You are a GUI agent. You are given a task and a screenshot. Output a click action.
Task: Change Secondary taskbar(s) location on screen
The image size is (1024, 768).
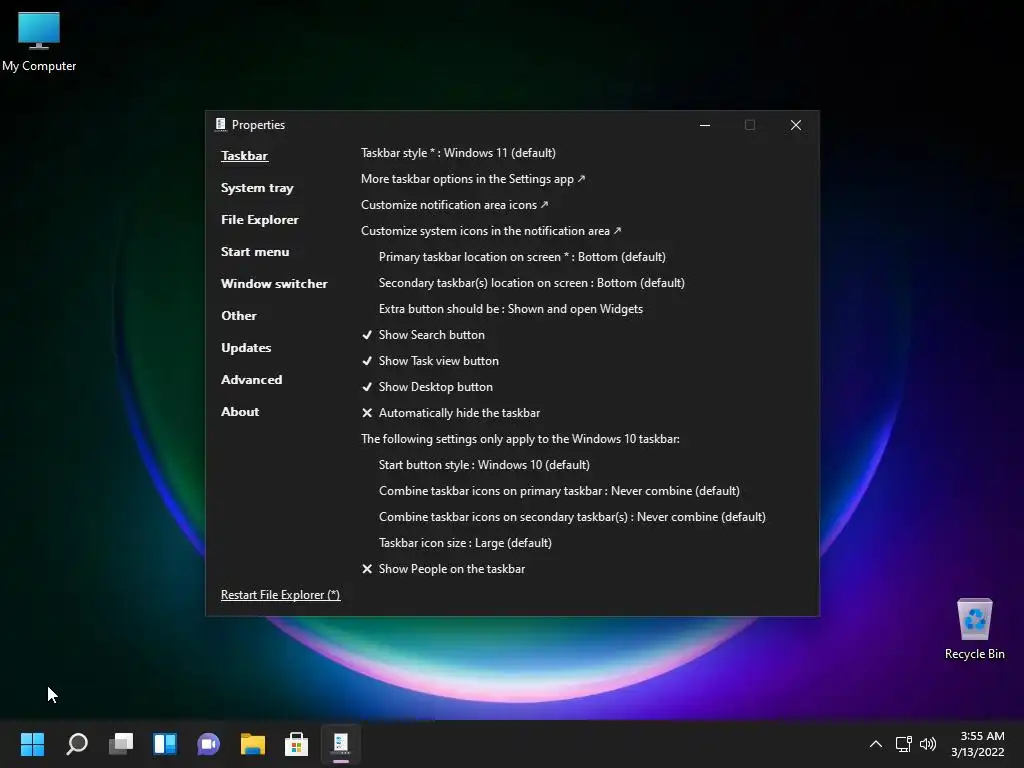532,283
